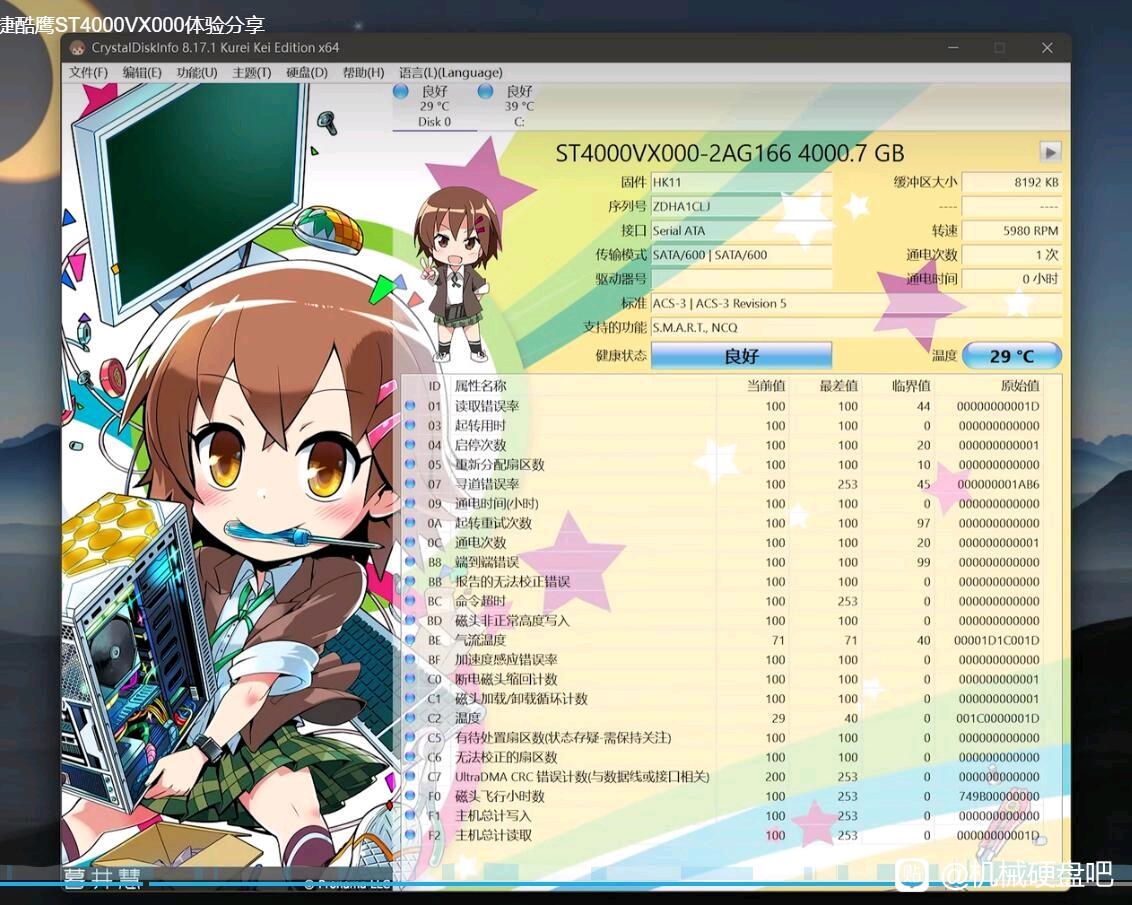Click the ACS-3 Revision 5 standard field
This screenshot has height=905, width=1132.
pos(856,304)
